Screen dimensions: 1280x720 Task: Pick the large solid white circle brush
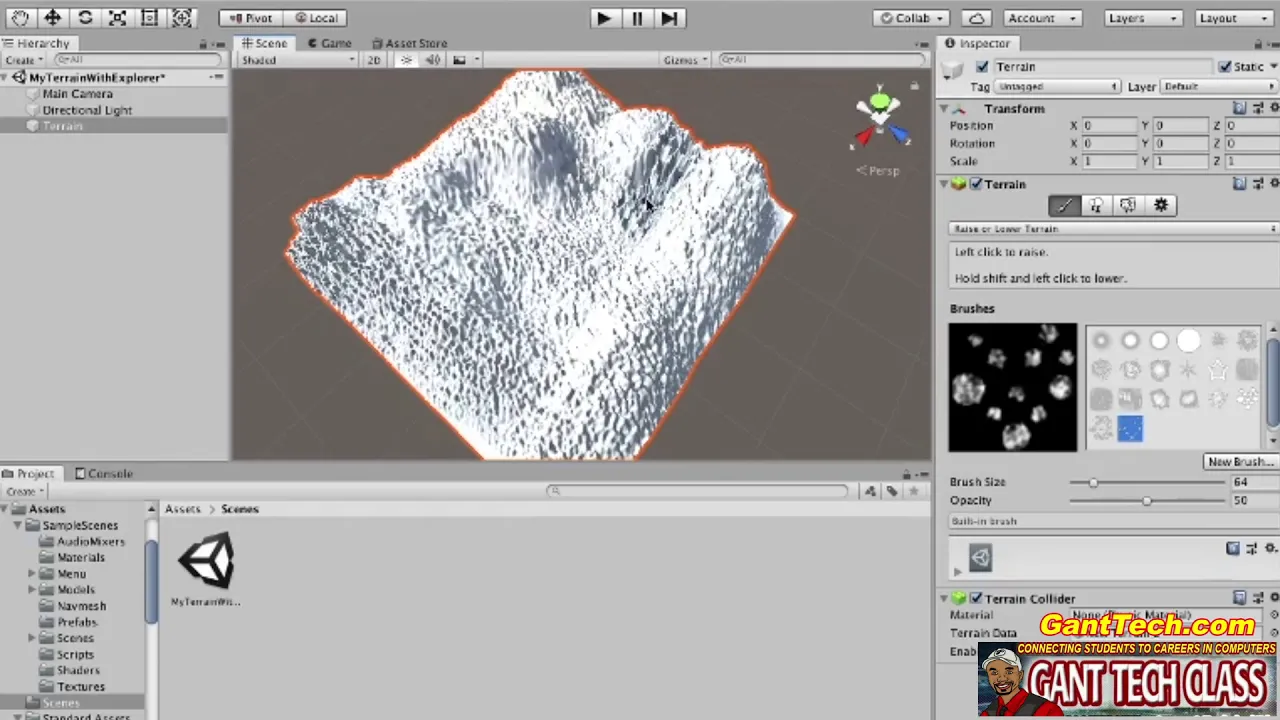(1188, 341)
